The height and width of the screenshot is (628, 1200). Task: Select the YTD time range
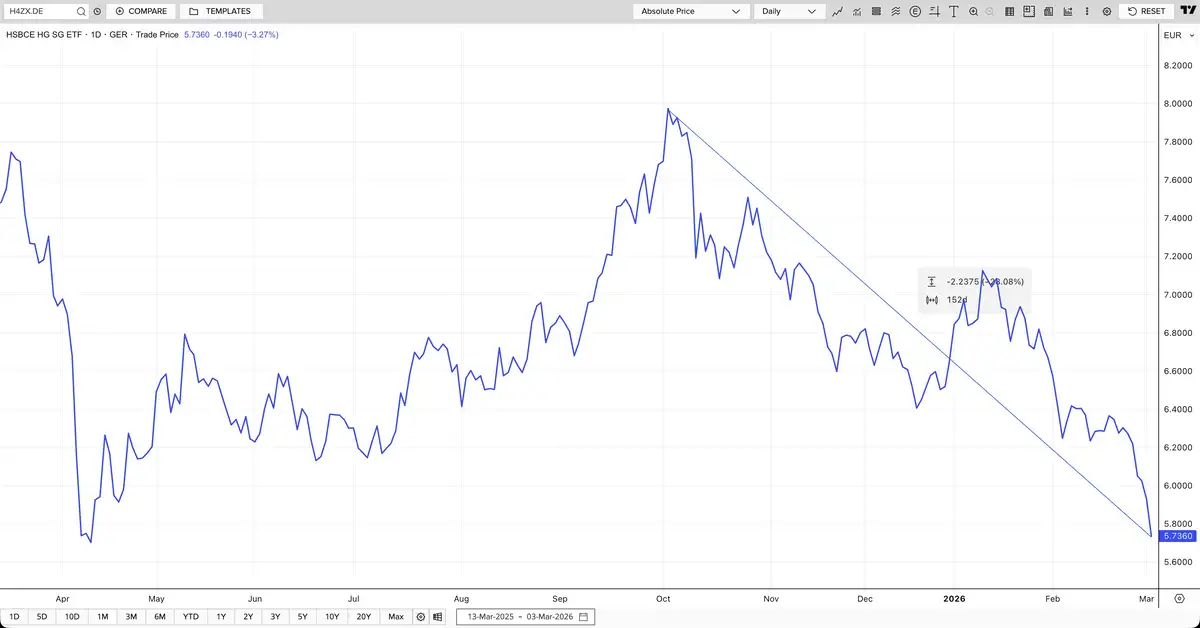(190, 617)
